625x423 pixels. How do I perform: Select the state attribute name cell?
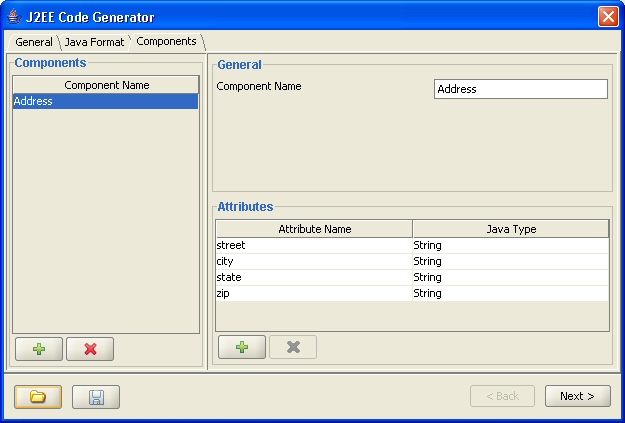314,277
